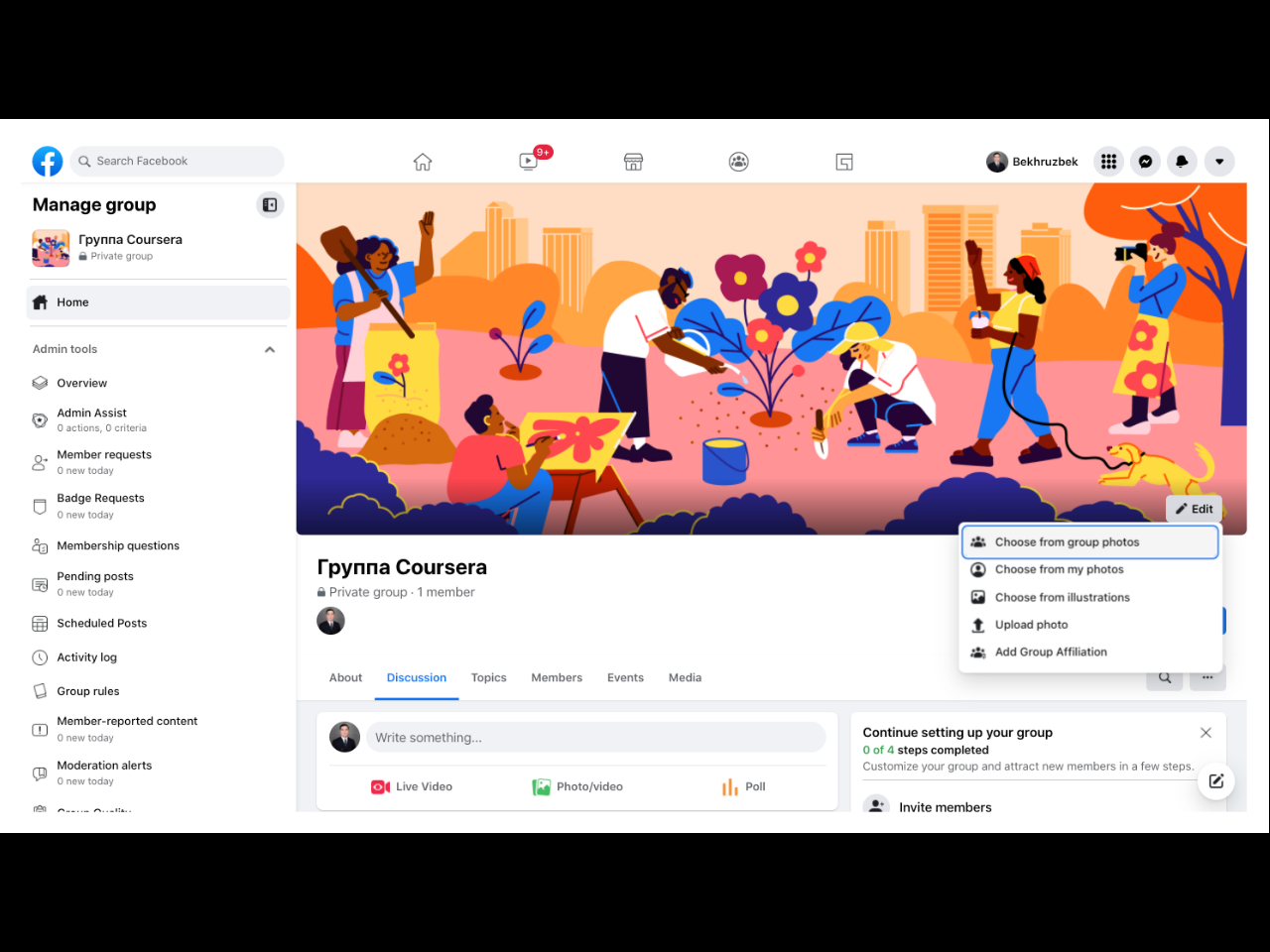This screenshot has height=952, width=1270.
Task: Toggle the Manage group sidebar panel icon
Action: [x=270, y=205]
